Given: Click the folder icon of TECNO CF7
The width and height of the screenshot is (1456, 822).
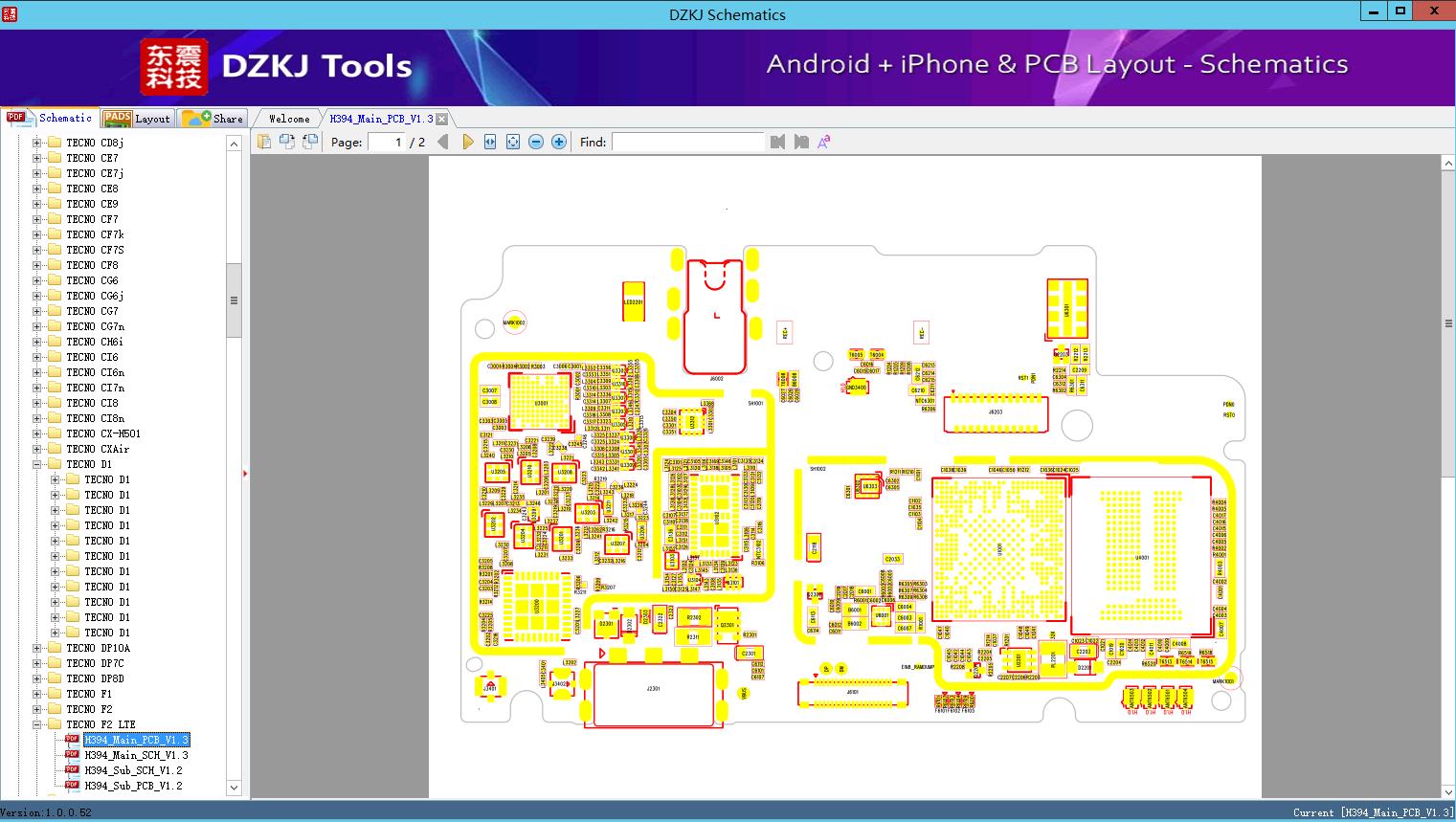Looking at the screenshot, I should (55, 219).
